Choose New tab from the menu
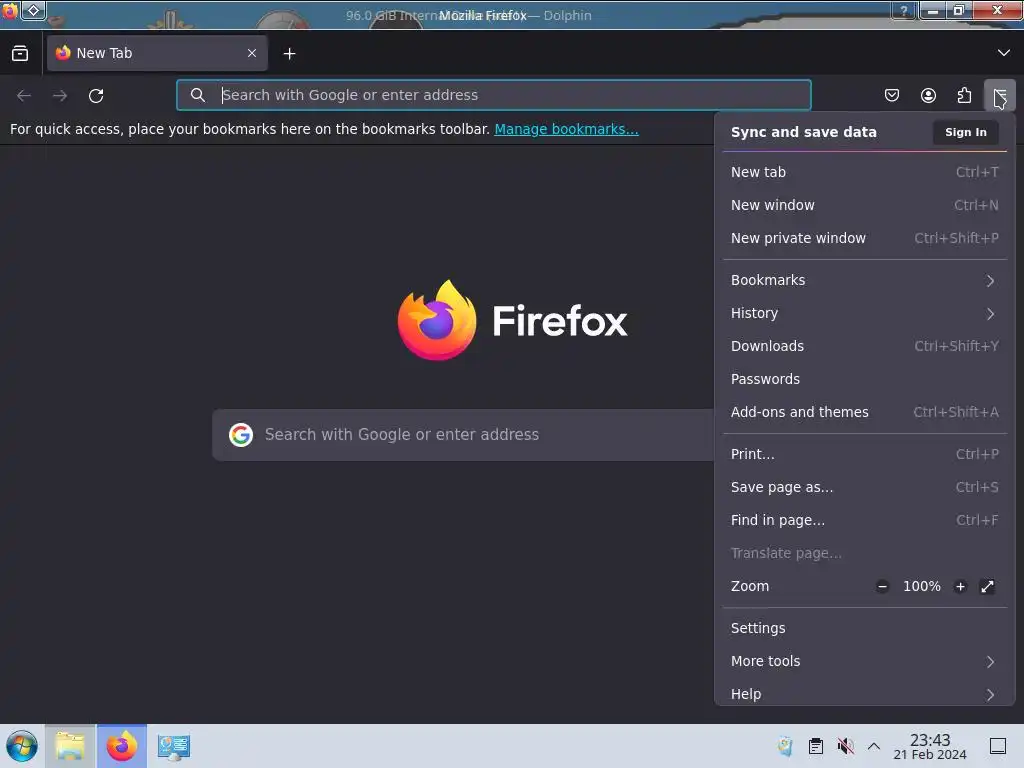The image size is (1024, 768). coord(865,172)
